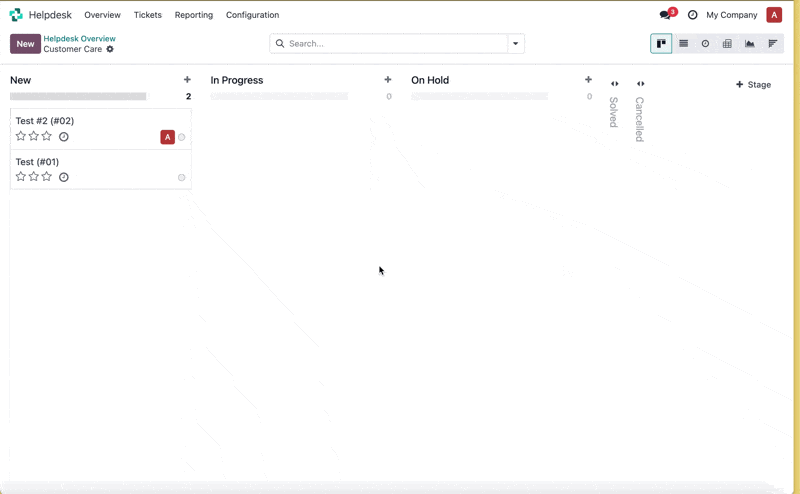
Task: Open the Test (#01) ticket card
Action: (101, 169)
